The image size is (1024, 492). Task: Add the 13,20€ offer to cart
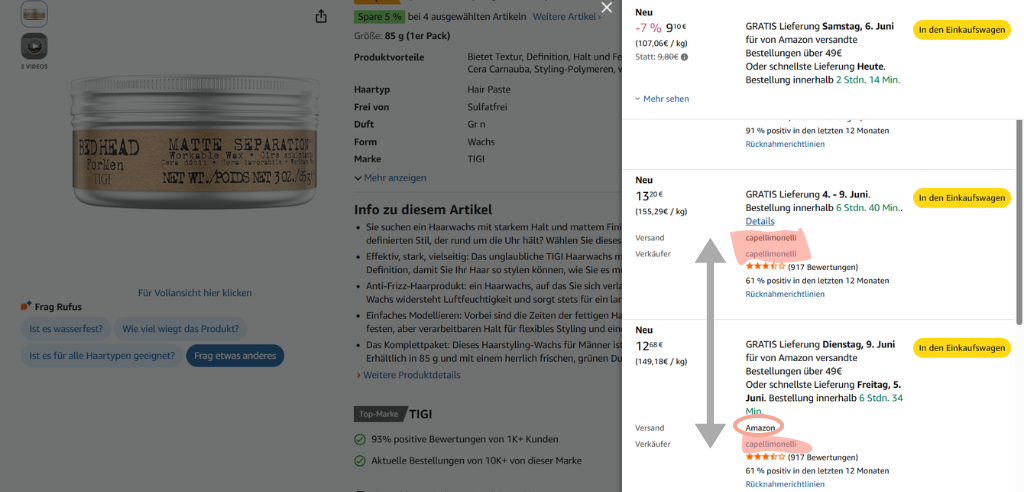961,198
